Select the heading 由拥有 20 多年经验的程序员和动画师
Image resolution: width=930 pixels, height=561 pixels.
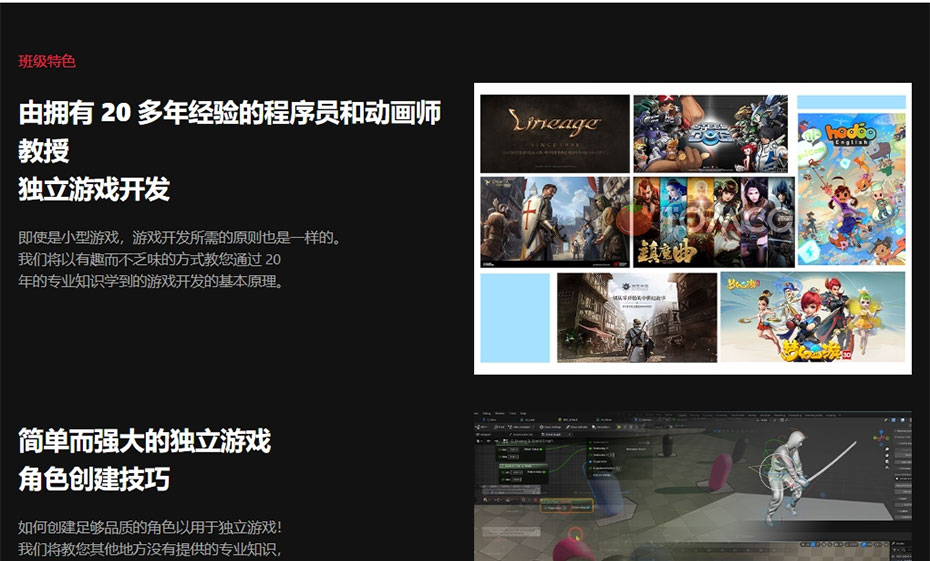[x=230, y=112]
